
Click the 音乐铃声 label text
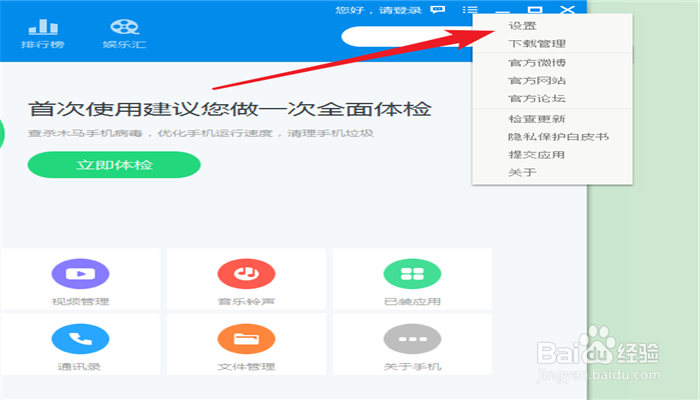click(246, 302)
